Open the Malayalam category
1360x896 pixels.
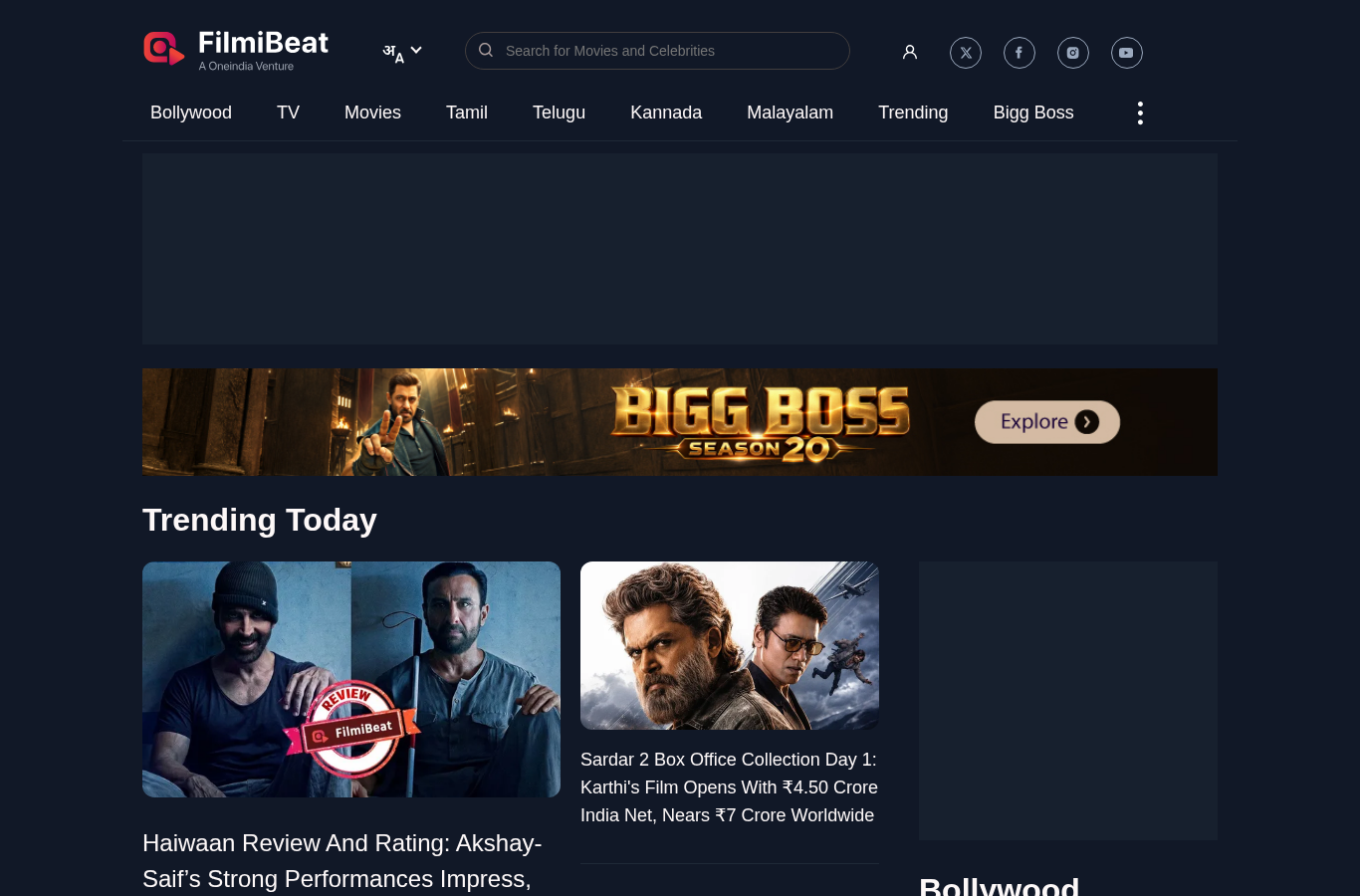point(791,112)
